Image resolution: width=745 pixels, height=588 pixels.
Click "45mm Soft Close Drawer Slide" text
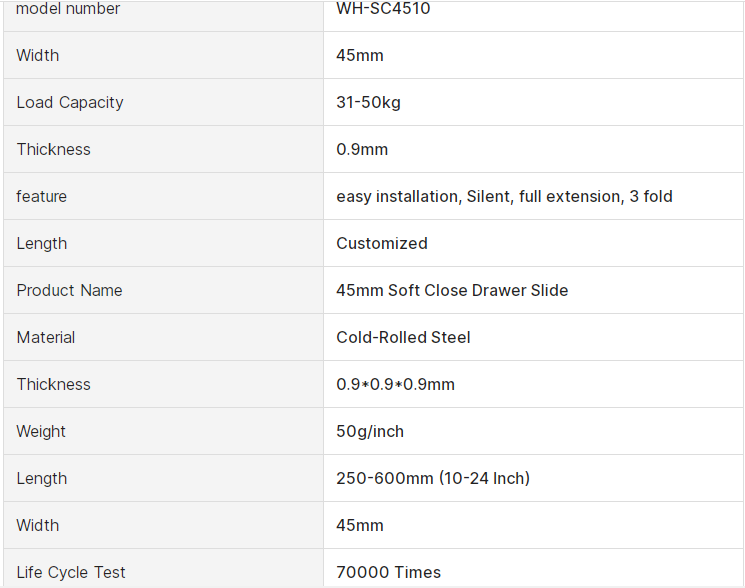point(452,290)
